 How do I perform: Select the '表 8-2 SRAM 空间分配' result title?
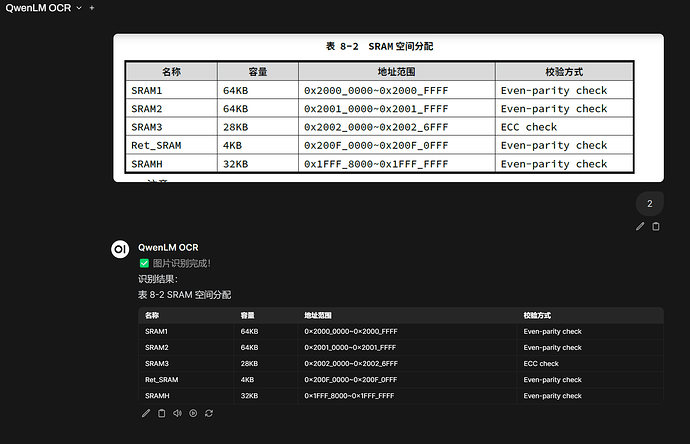[x=184, y=295]
